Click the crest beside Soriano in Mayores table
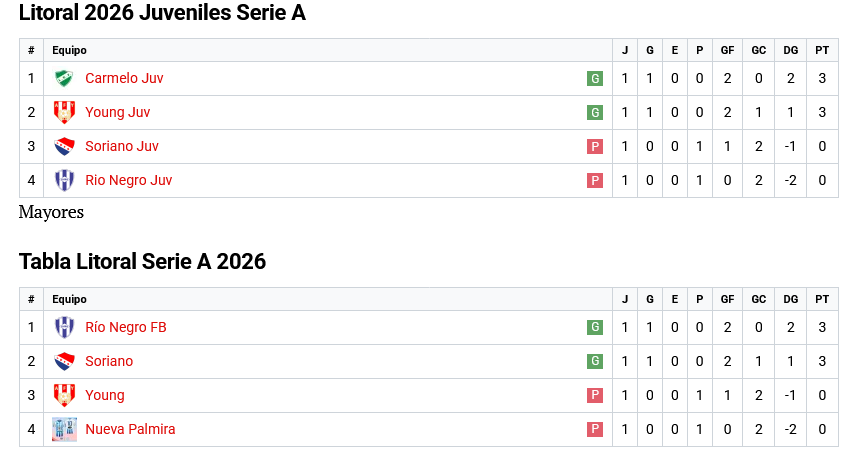The height and width of the screenshot is (460, 855). click(x=64, y=361)
